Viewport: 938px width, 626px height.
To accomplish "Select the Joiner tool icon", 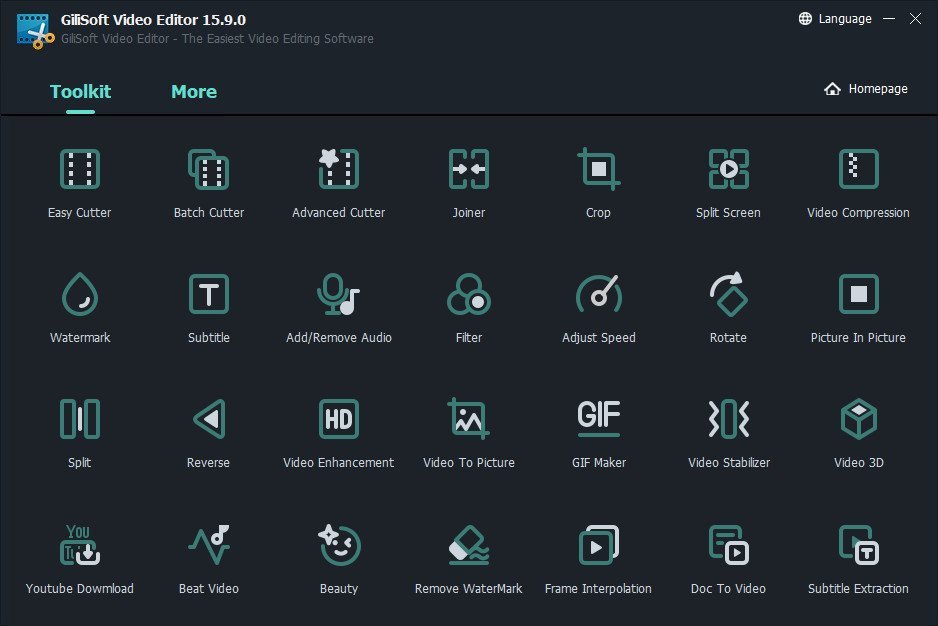I will [468, 169].
